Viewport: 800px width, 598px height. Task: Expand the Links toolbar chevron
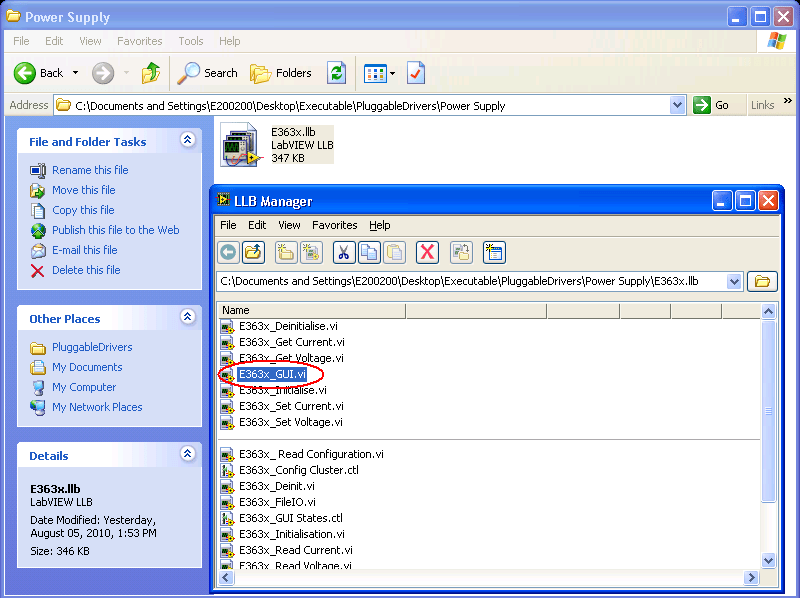point(788,101)
